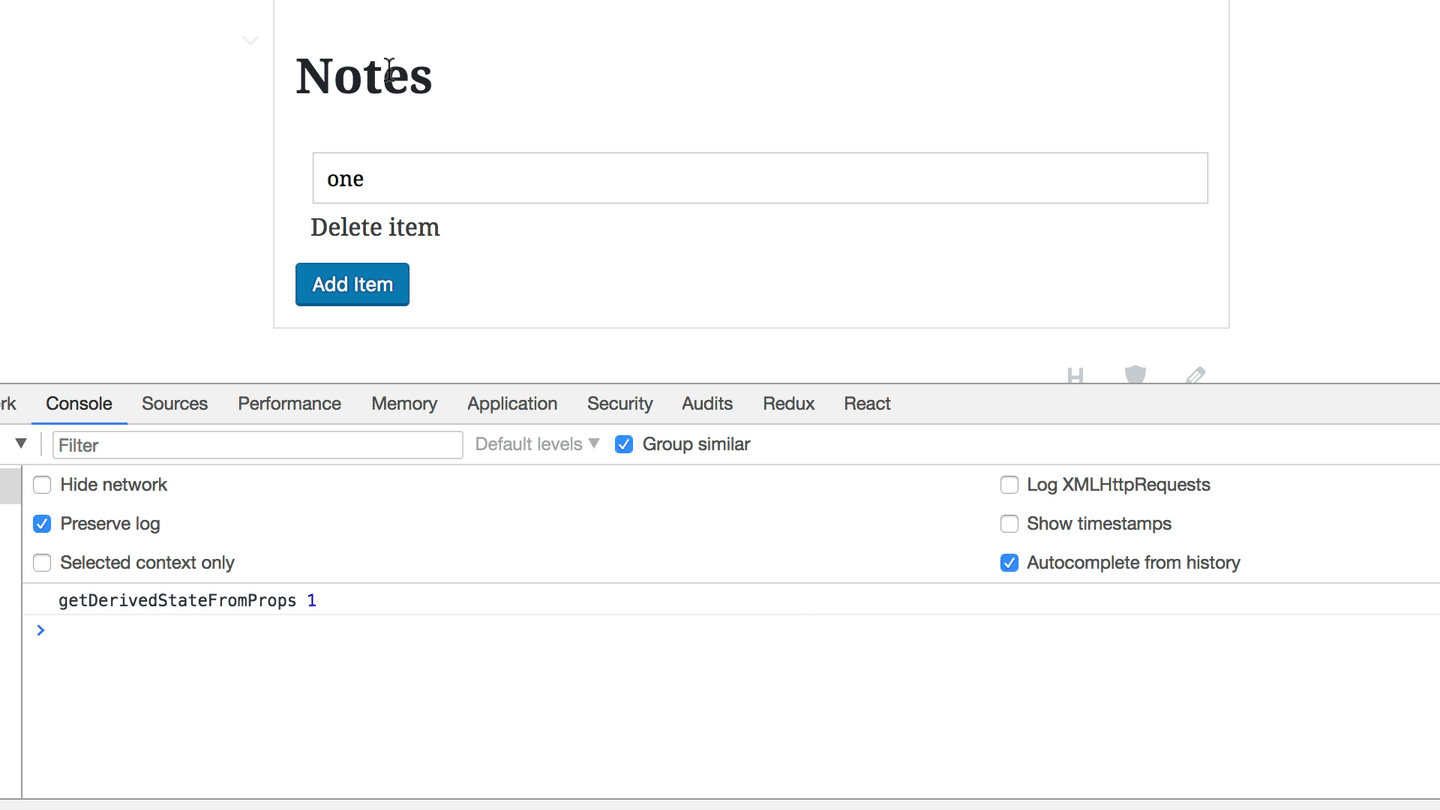Uncheck the Preserve log checkbox

(x=42, y=524)
